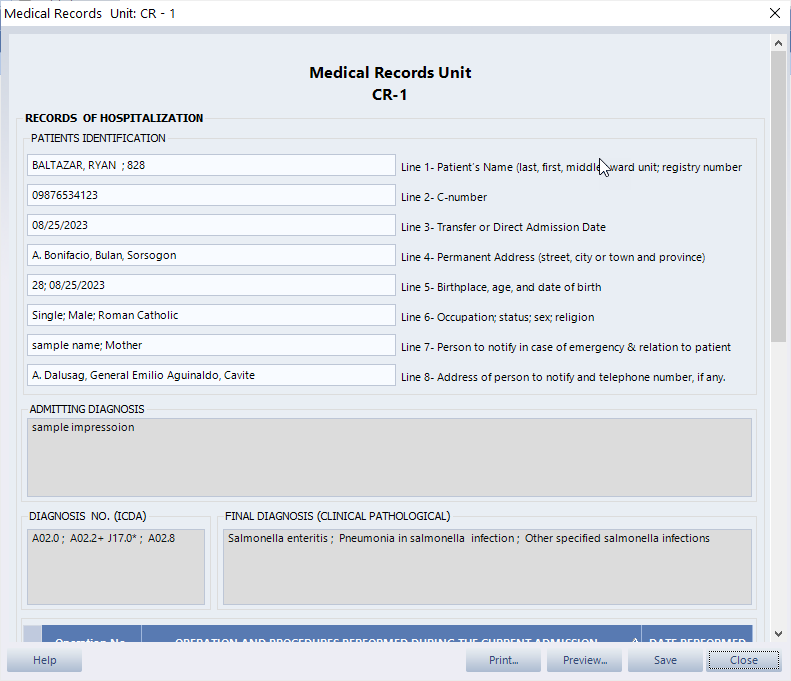791x681 pixels.
Task: Click the birthplace, age and birthdate field
Action: (x=211, y=285)
